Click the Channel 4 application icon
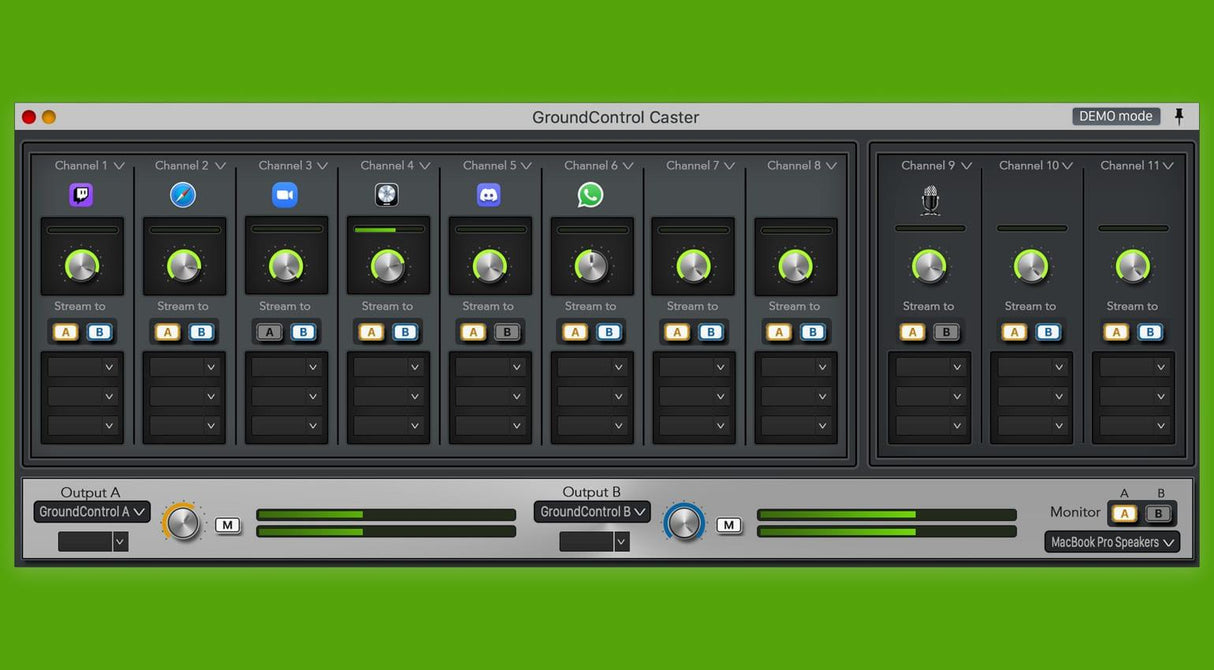Viewport: 1214px width, 670px height. point(387,195)
